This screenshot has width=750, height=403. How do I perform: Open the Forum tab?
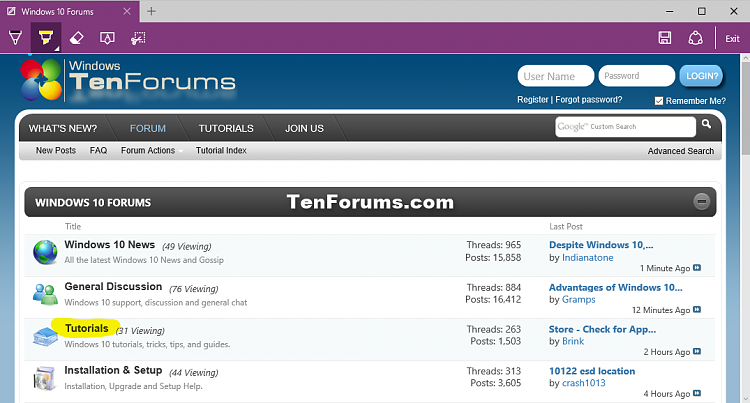(148, 129)
